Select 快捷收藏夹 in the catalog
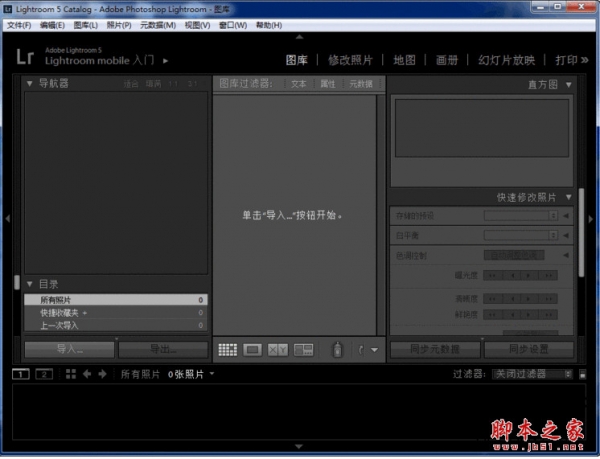Screen dimensions: 600x459 [x=116, y=313]
